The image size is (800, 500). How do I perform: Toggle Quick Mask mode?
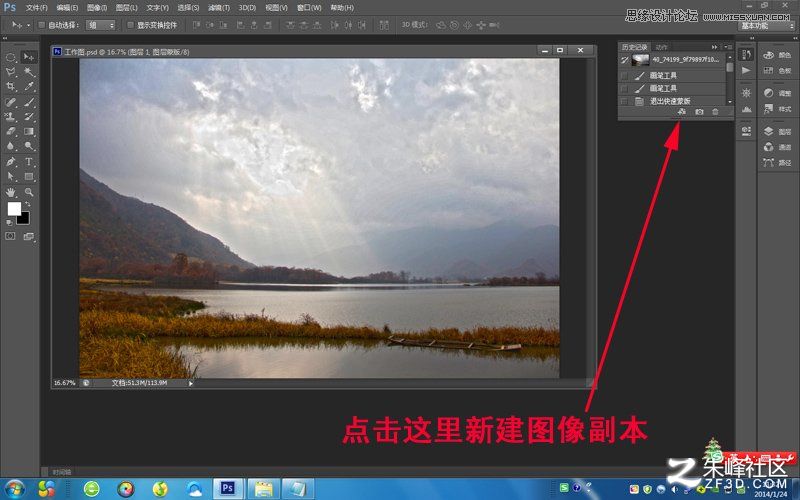click(10, 236)
